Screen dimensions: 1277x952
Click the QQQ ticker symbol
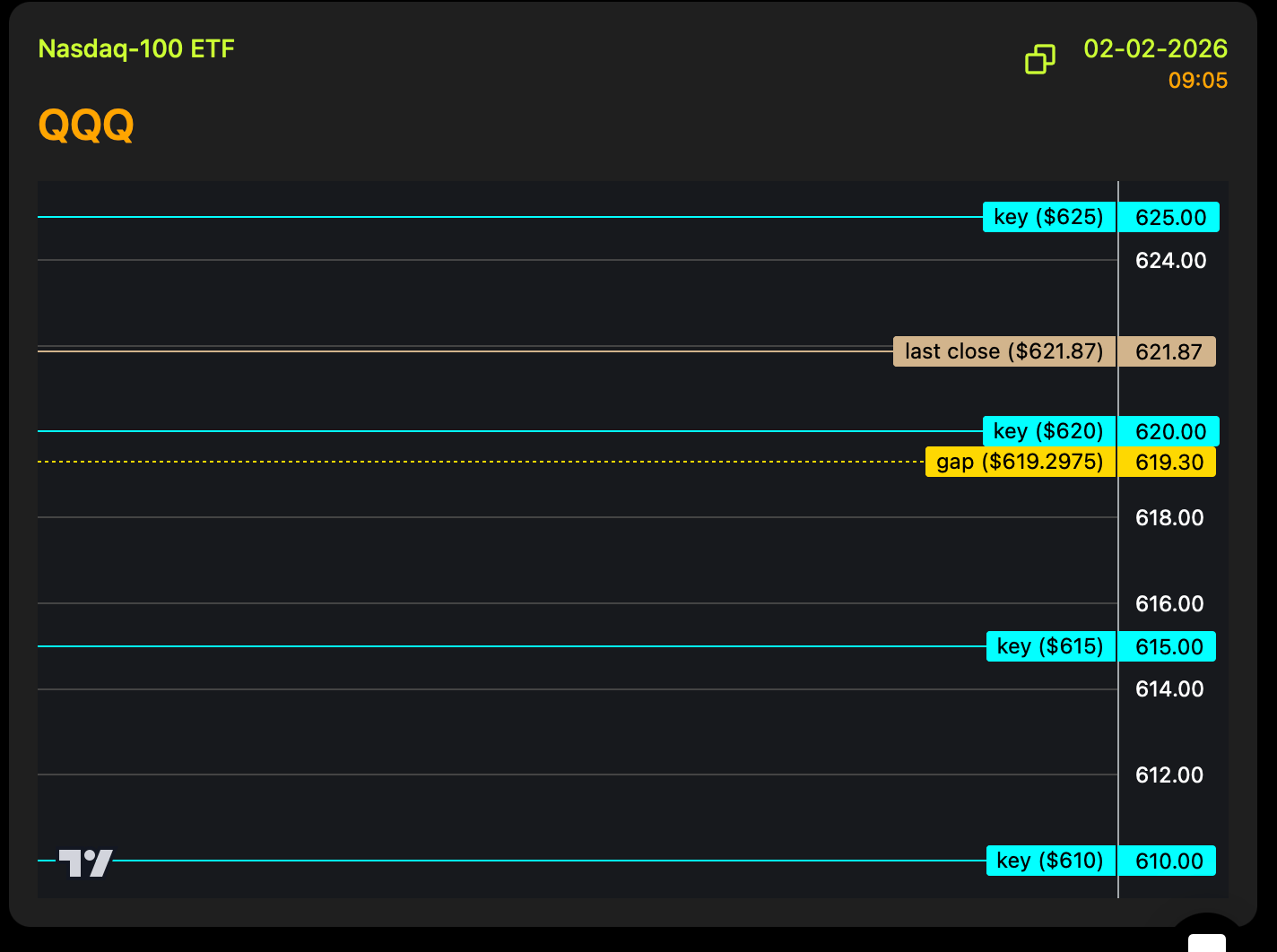pos(86,125)
